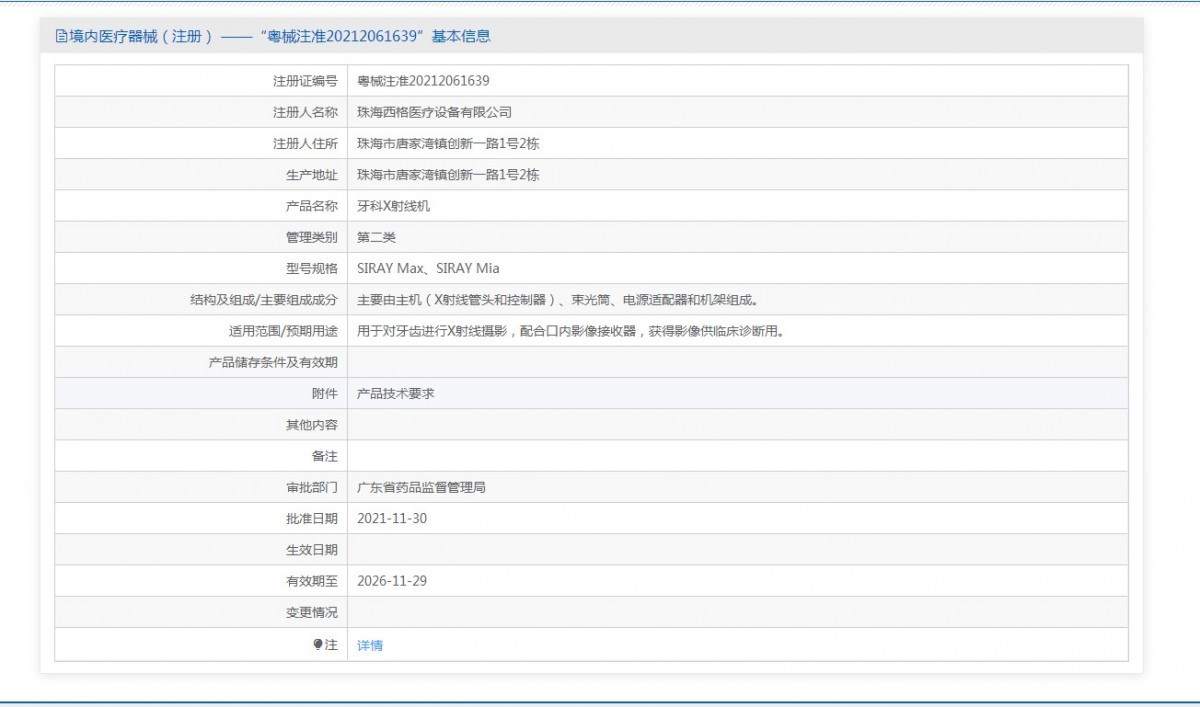This screenshot has height=707, width=1200.
Task: Click the document icon in the header
Action: (x=61, y=37)
